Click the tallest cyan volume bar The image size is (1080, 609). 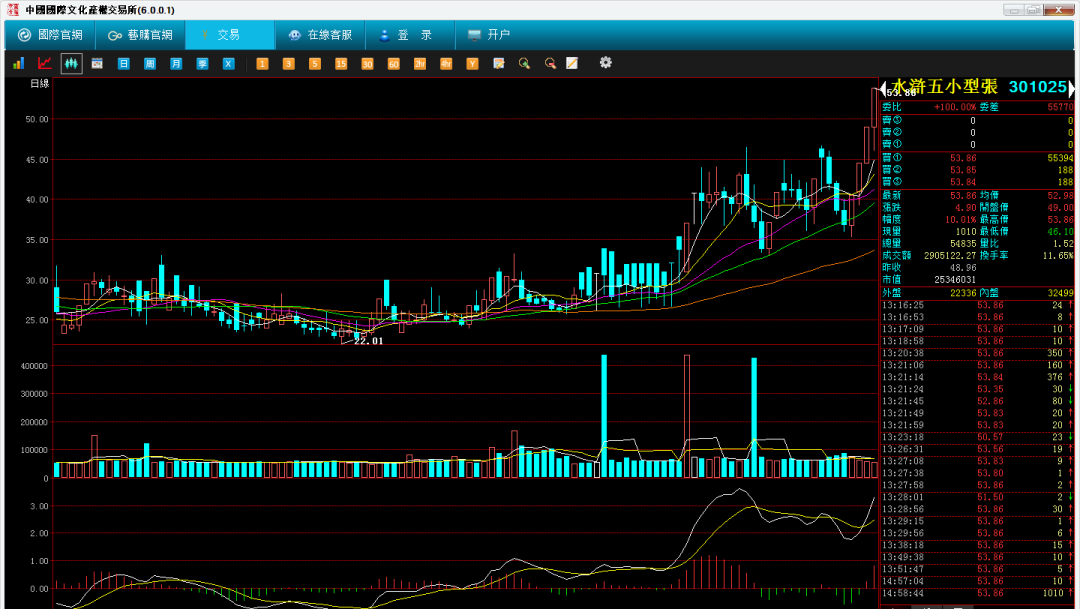[x=604, y=416]
